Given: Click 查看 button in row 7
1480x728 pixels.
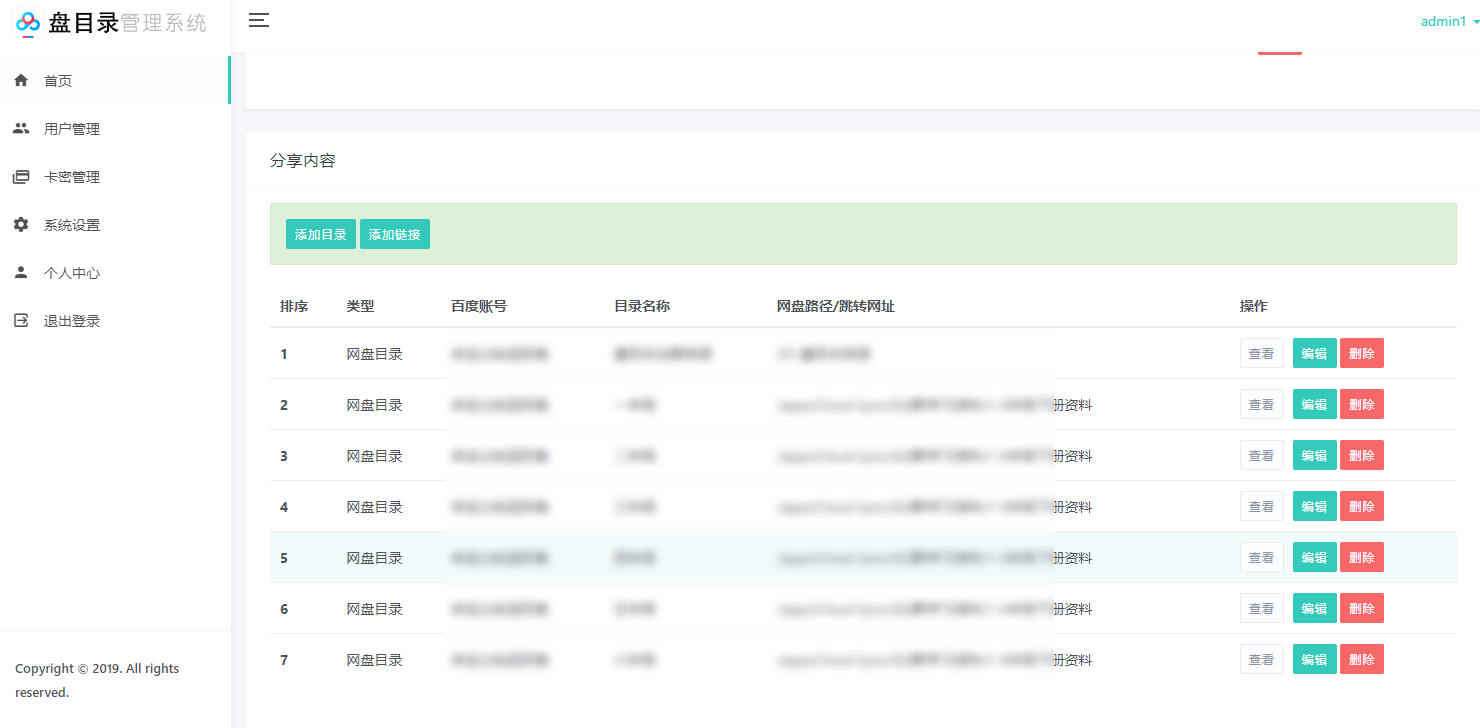Looking at the screenshot, I should (x=1262, y=659).
